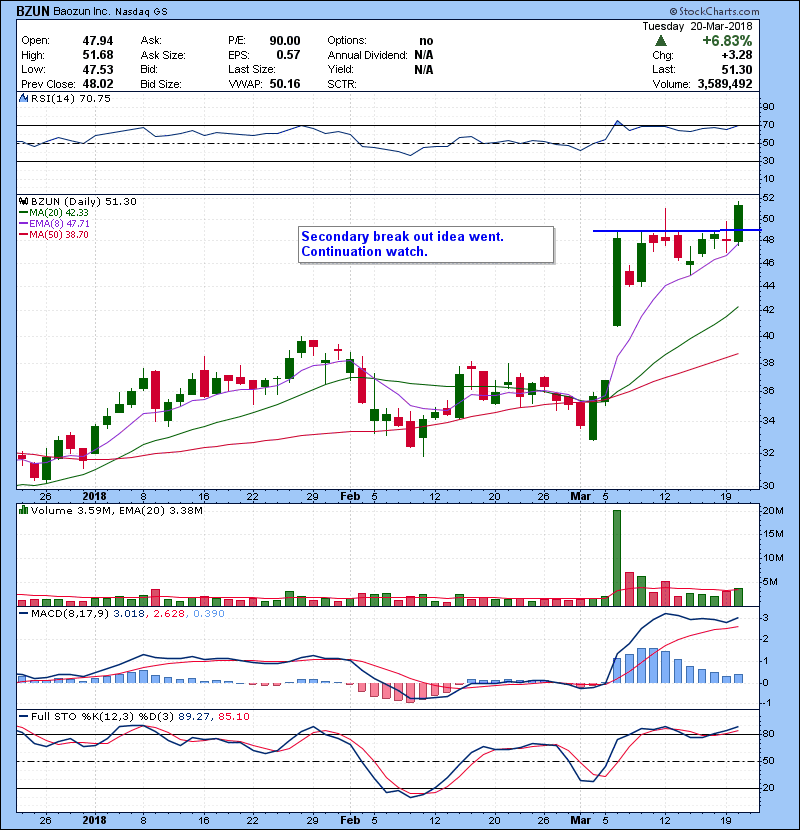Click the +6.83% percent change value

coord(727,41)
